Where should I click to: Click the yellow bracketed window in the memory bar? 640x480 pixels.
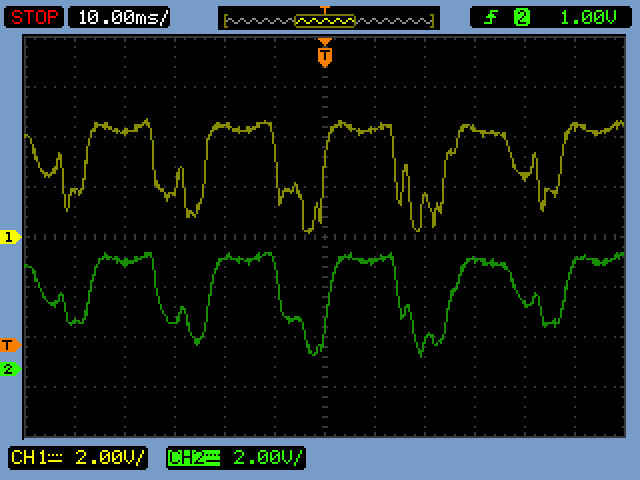pyautogui.click(x=325, y=20)
